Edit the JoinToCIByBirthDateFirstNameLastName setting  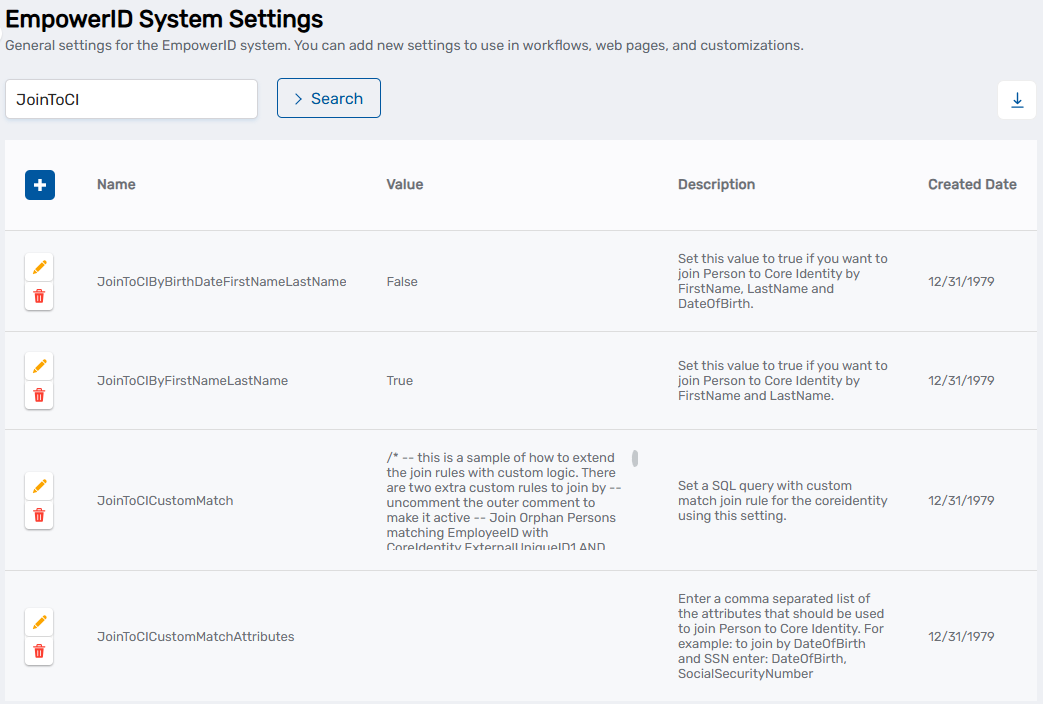tap(39, 267)
